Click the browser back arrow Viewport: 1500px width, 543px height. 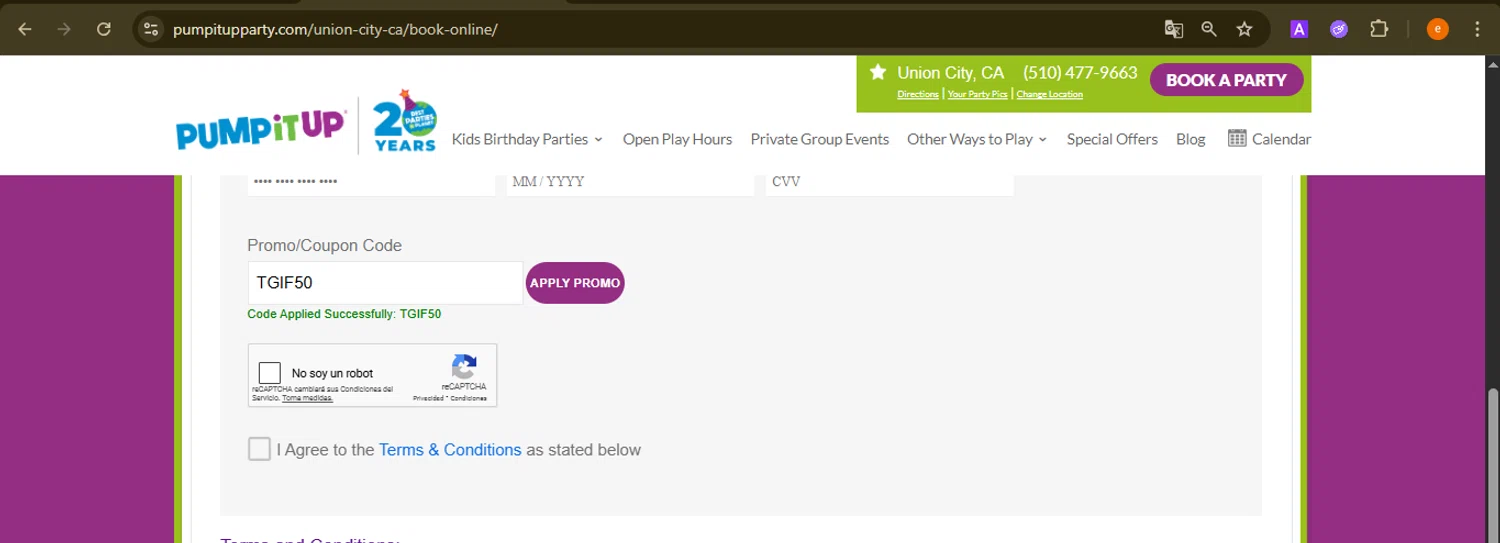click(x=25, y=29)
